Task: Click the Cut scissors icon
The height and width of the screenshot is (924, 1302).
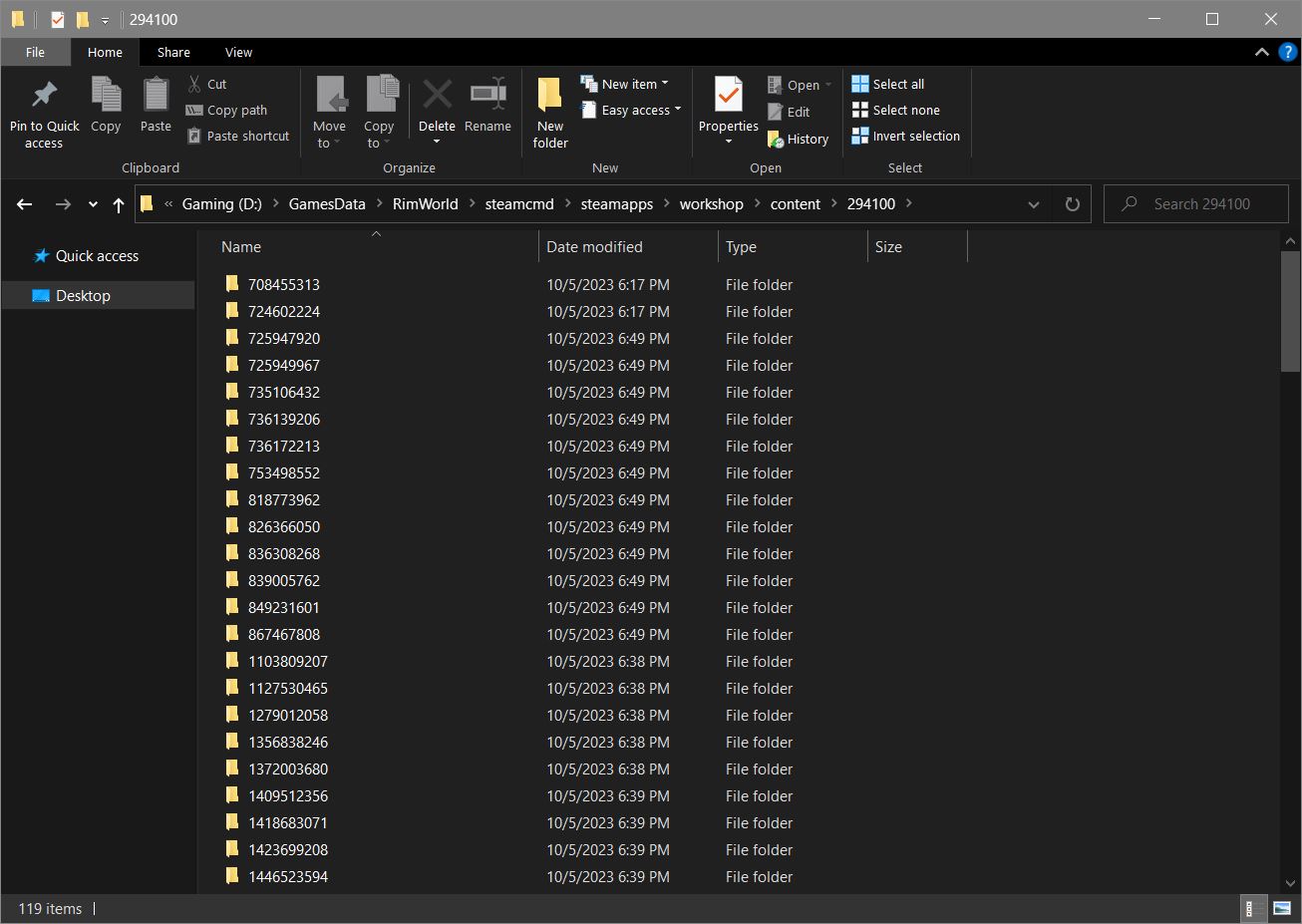Action: click(195, 83)
